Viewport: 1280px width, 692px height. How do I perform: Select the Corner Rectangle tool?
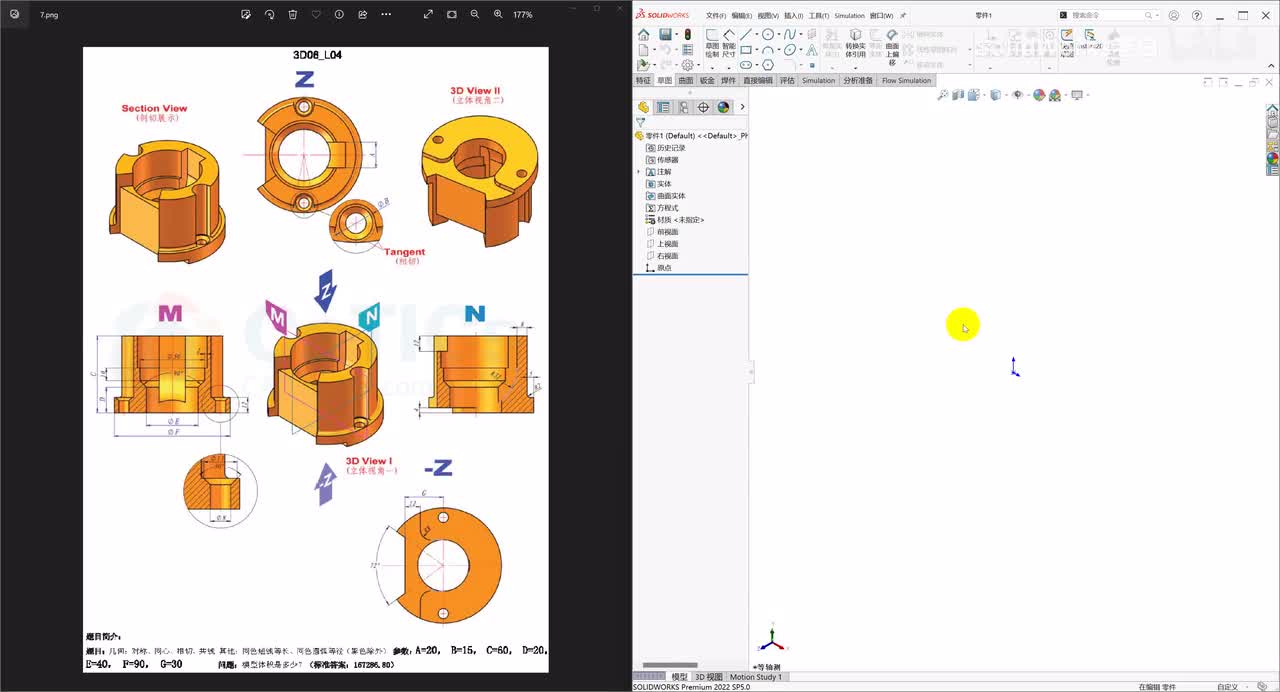745,49
